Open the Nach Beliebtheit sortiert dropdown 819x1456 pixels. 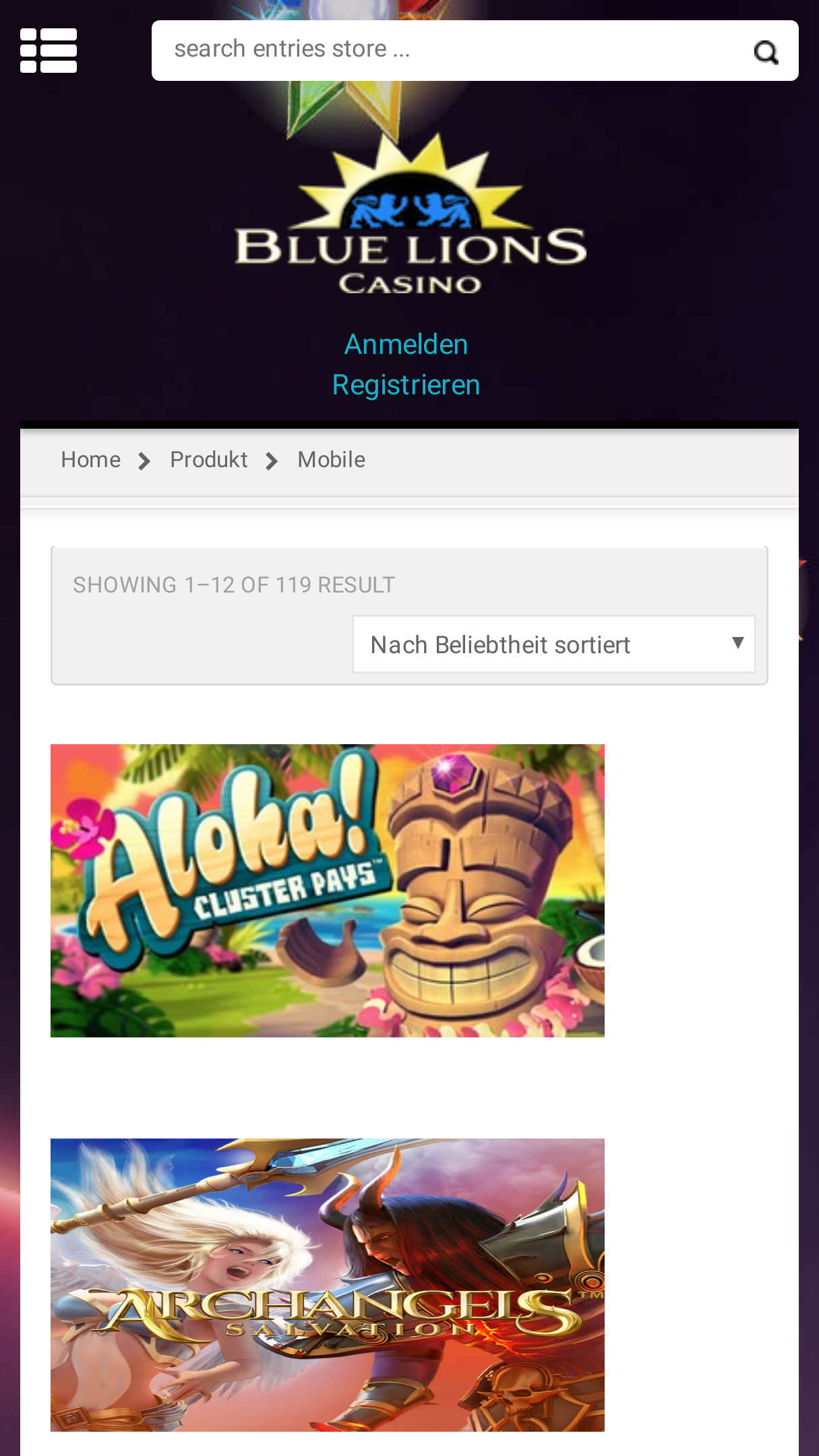click(554, 644)
